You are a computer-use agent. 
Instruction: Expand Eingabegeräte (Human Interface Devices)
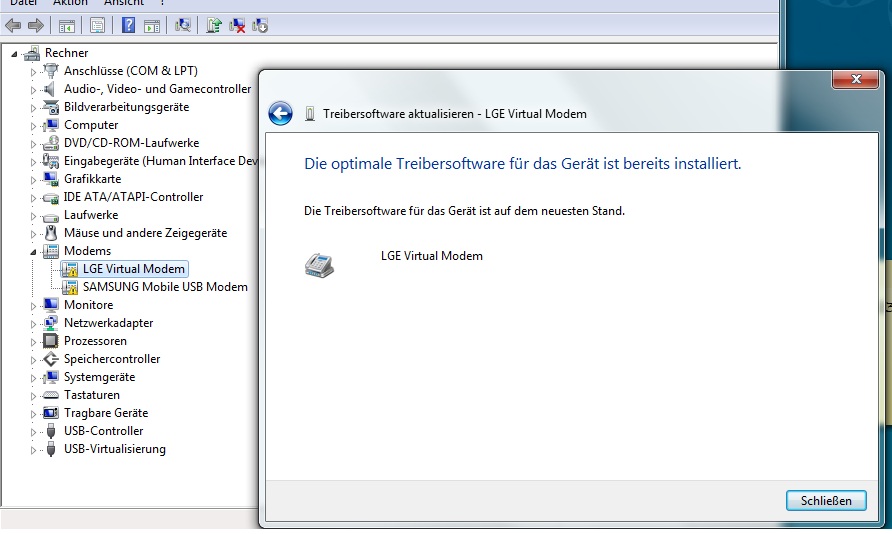pos(33,162)
